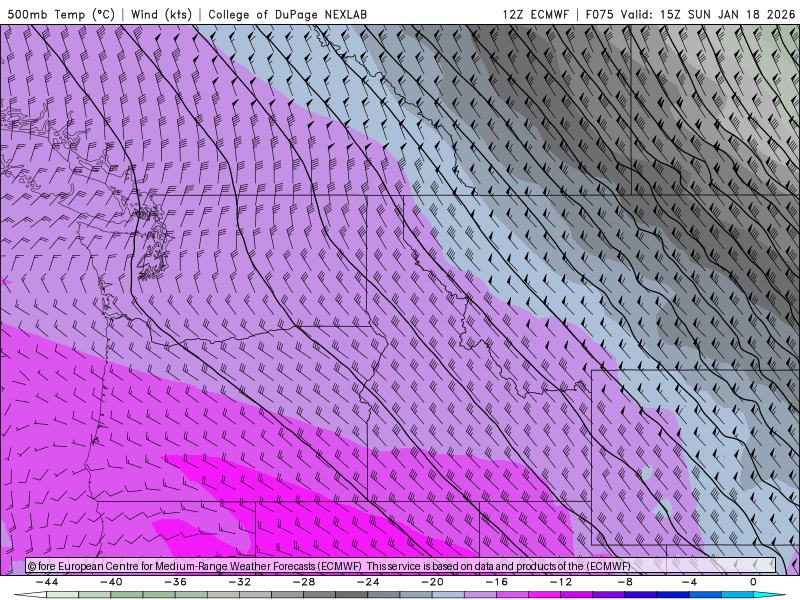The height and width of the screenshot is (600, 800).
Task: Click the -16 colorbar label
Action: pos(497,582)
